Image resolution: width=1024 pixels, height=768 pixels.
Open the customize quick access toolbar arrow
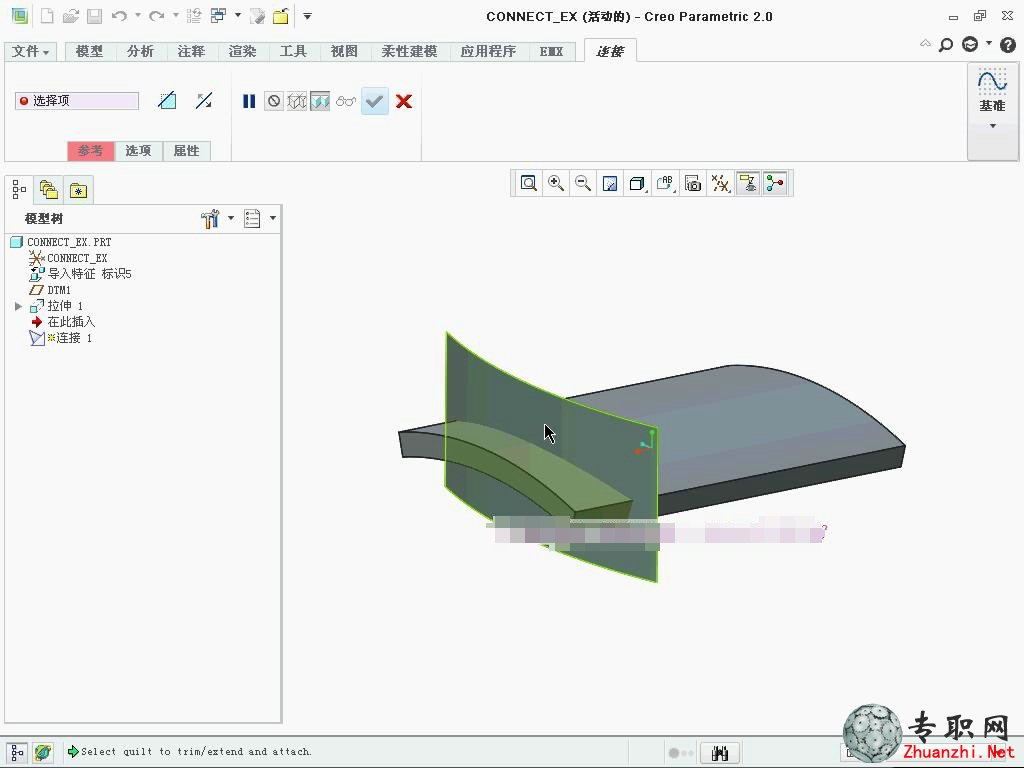307,16
